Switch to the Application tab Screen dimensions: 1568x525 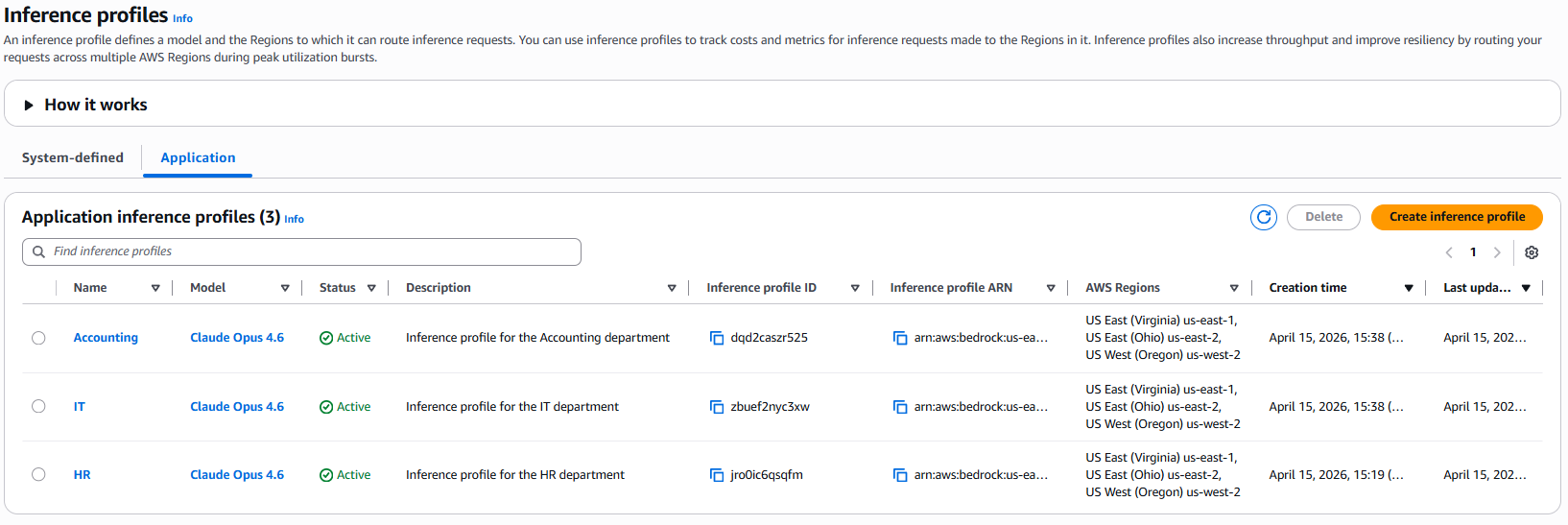pos(198,157)
